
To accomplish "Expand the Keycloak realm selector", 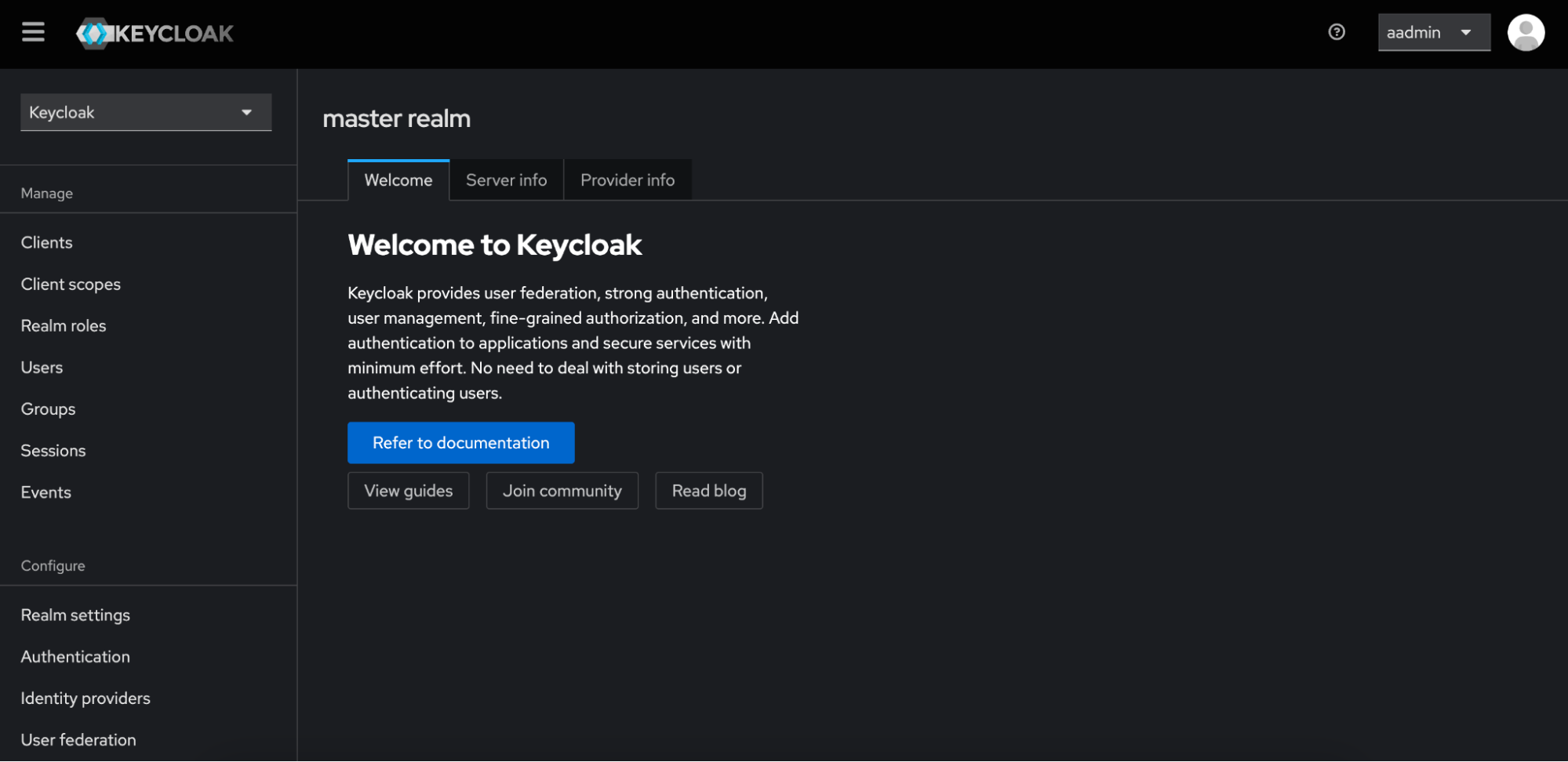I will click(146, 112).
